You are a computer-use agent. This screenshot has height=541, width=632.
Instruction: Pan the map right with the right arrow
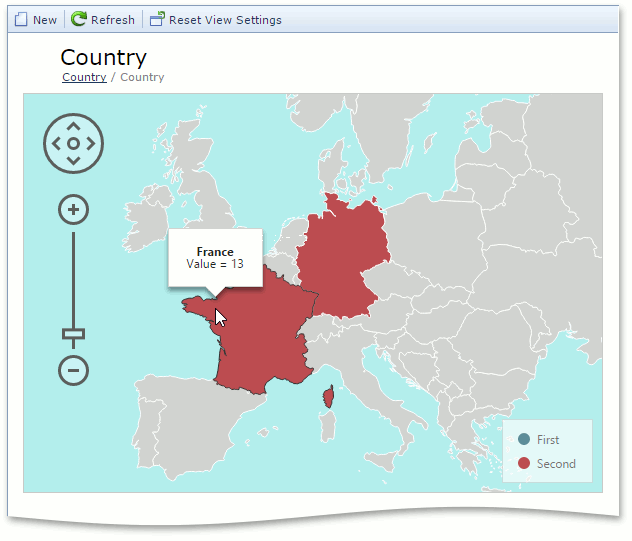pos(91,144)
